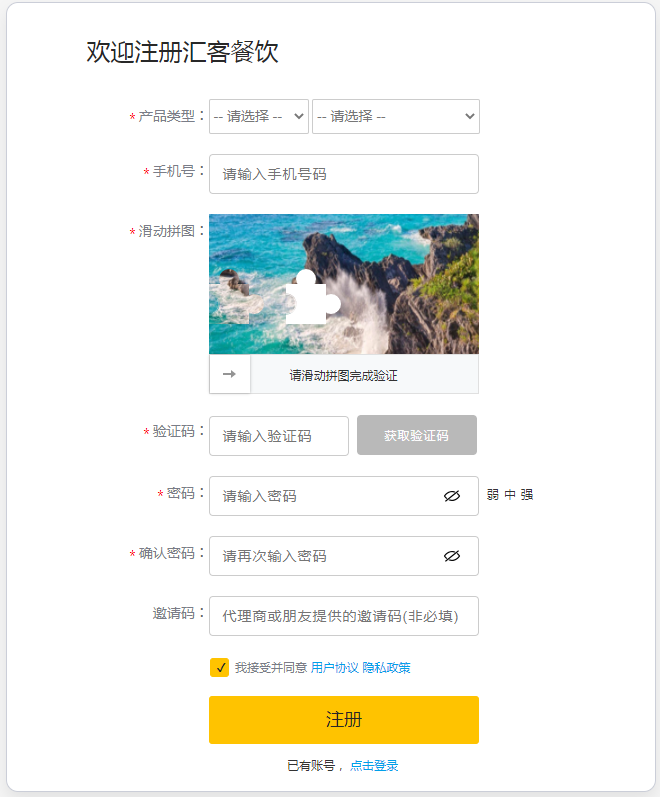Click the 获取验证码 button
The width and height of the screenshot is (660, 797).
(417, 435)
